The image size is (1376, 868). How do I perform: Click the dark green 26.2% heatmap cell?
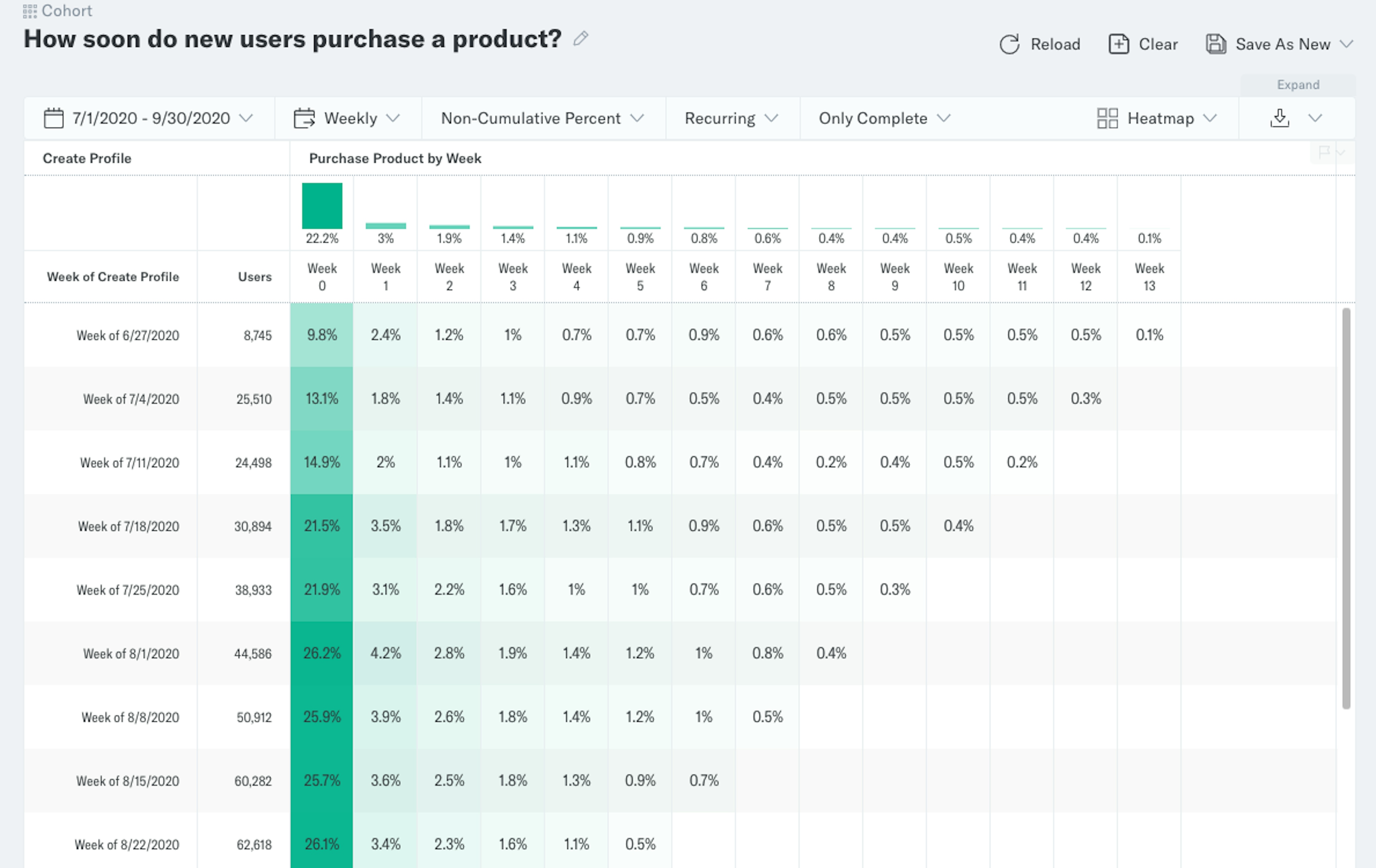(x=321, y=653)
